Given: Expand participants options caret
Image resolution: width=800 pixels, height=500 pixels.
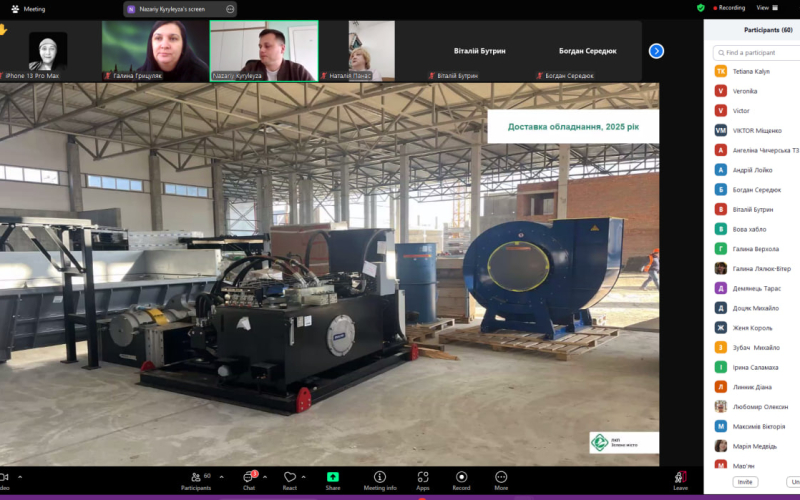Looking at the screenshot, I should pos(221,477).
